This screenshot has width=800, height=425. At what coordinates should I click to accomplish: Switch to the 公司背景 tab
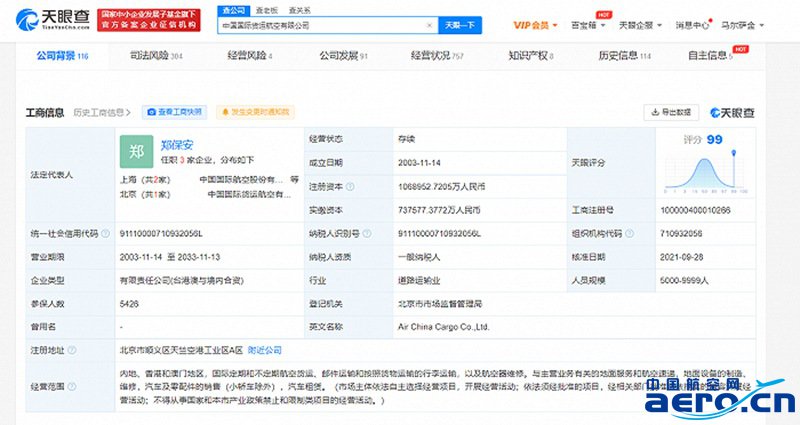62,56
